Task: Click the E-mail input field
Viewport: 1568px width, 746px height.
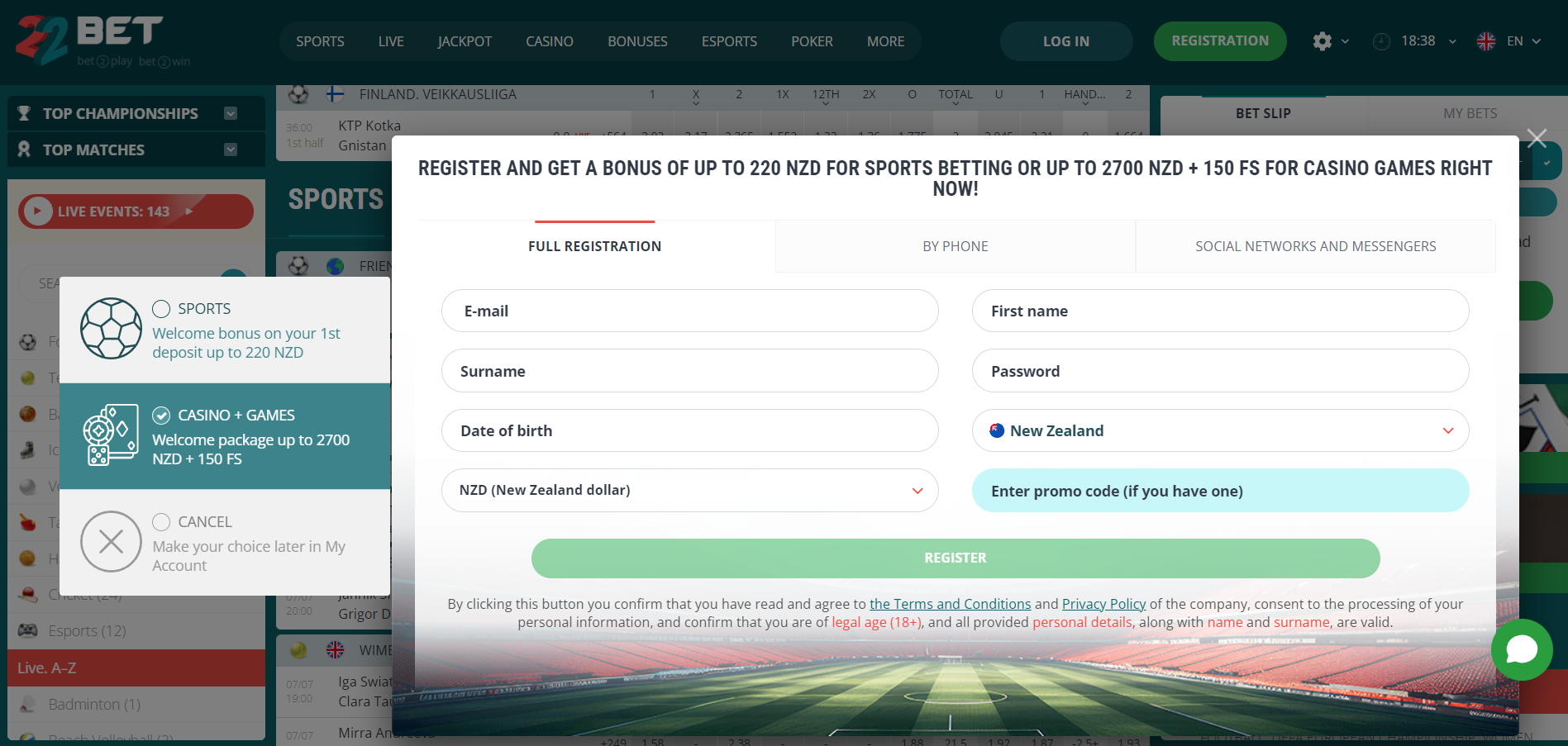Action: click(689, 311)
